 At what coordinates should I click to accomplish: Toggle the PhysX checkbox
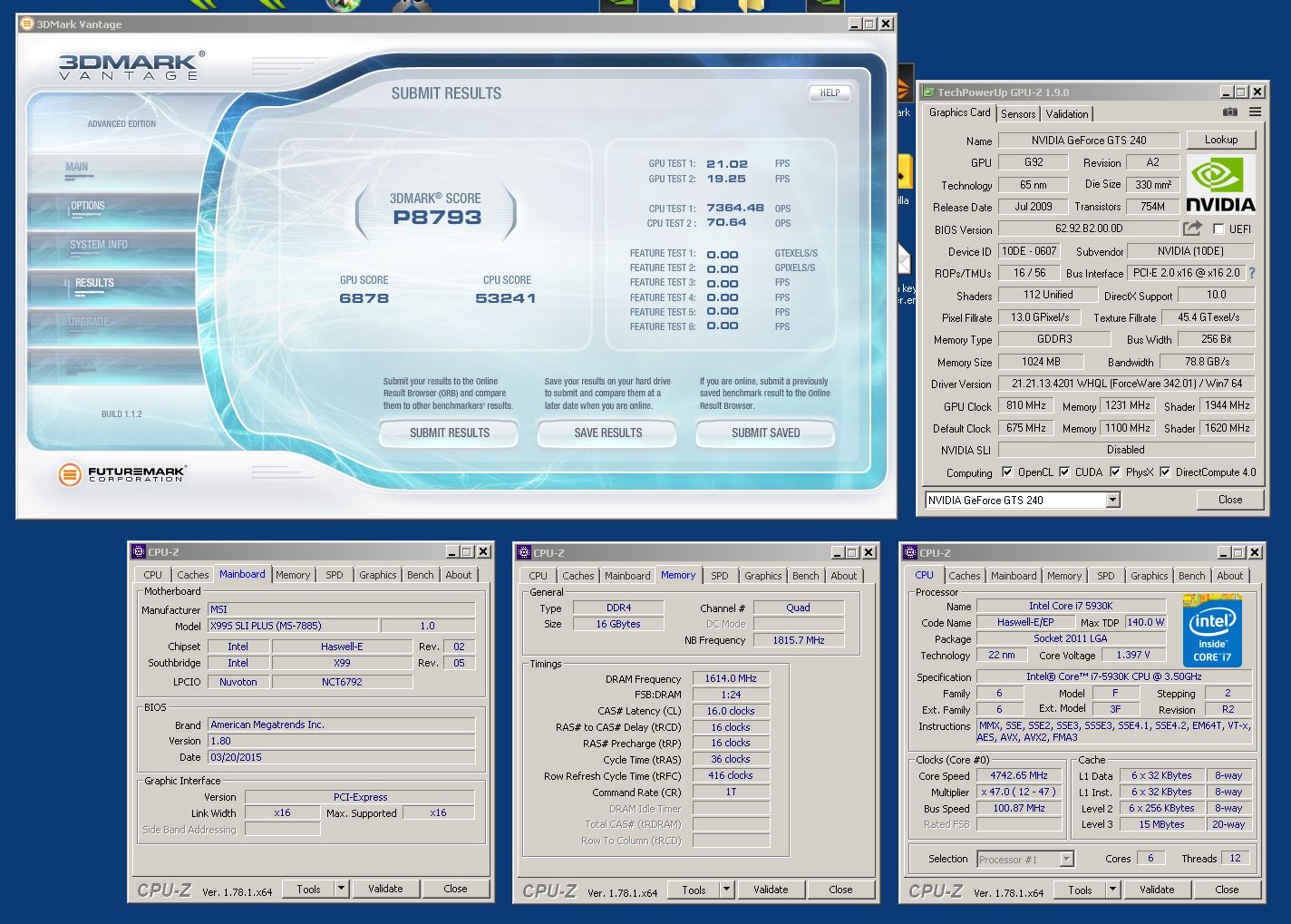[x=1115, y=472]
